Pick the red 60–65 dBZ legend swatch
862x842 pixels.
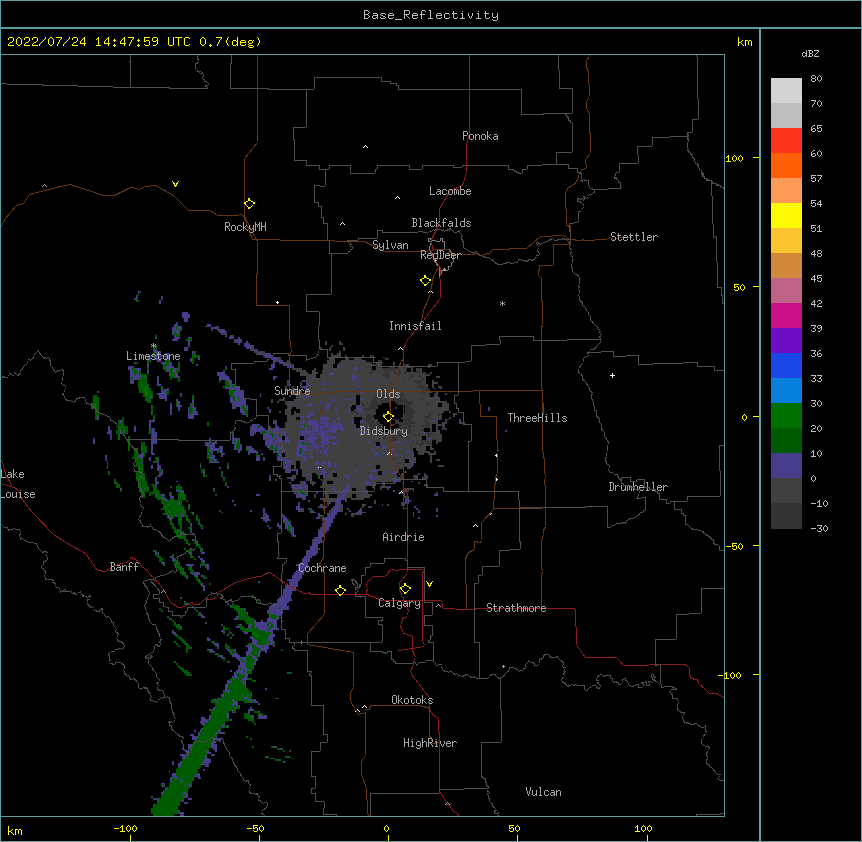(x=786, y=141)
